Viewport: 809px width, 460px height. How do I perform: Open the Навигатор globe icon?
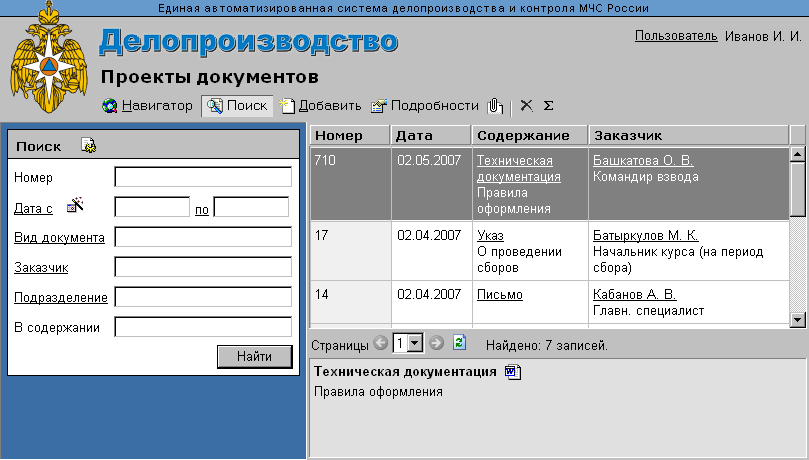click(x=109, y=106)
